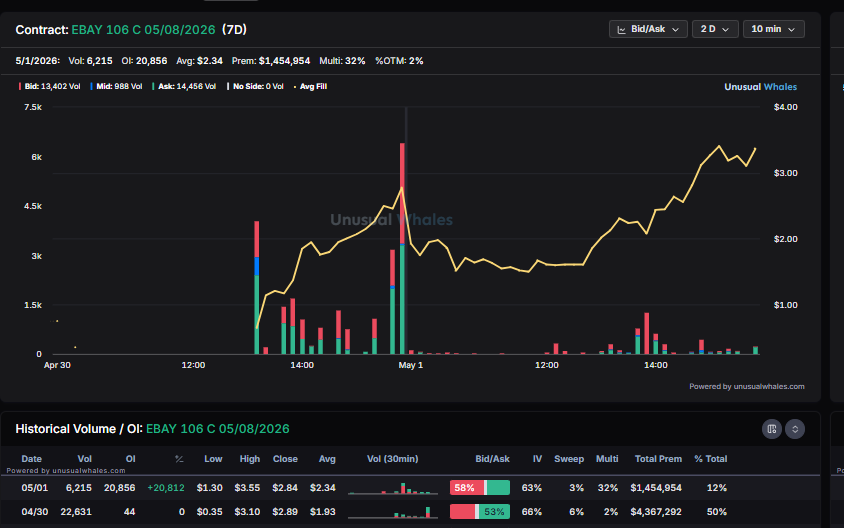Click the 63% IV cell
Image resolution: width=844 pixels, height=528 pixels.
tap(532, 488)
